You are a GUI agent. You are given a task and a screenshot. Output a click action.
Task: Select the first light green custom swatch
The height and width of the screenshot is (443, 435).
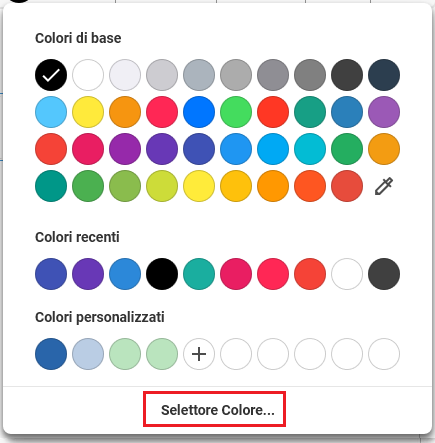[x=125, y=354]
